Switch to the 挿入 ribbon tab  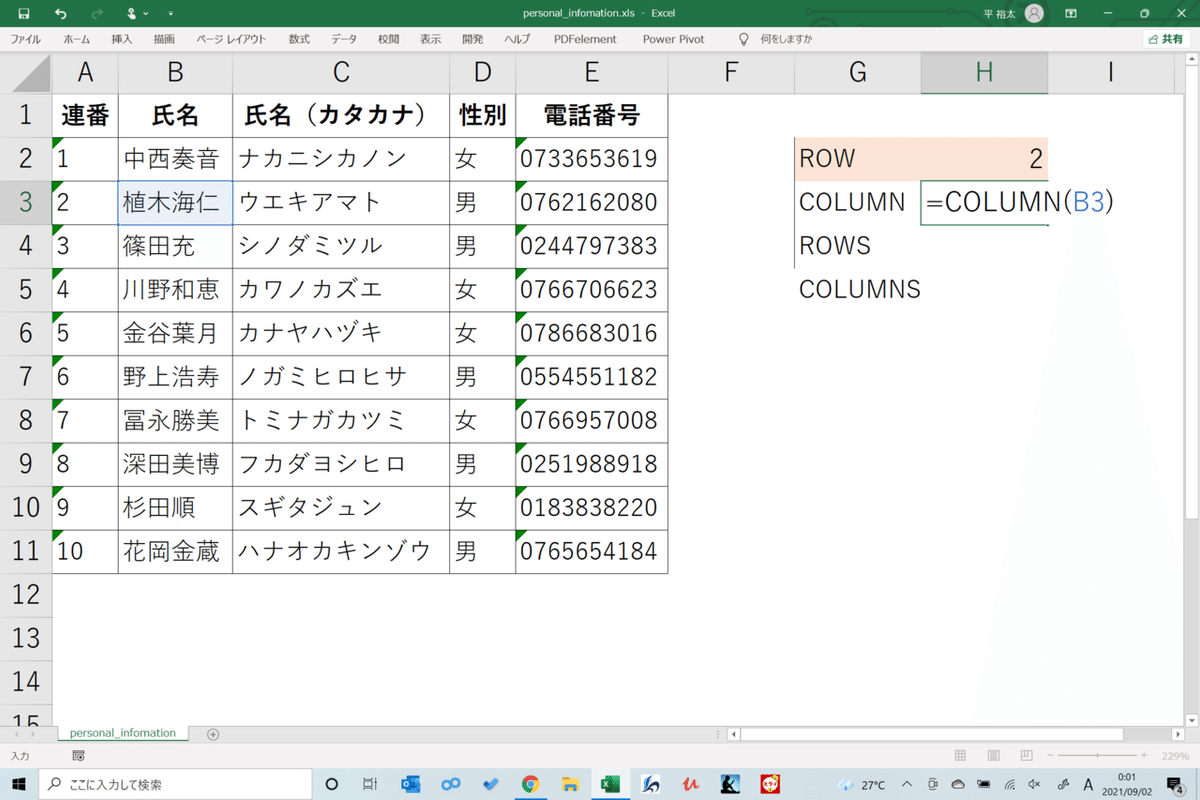tap(122, 39)
